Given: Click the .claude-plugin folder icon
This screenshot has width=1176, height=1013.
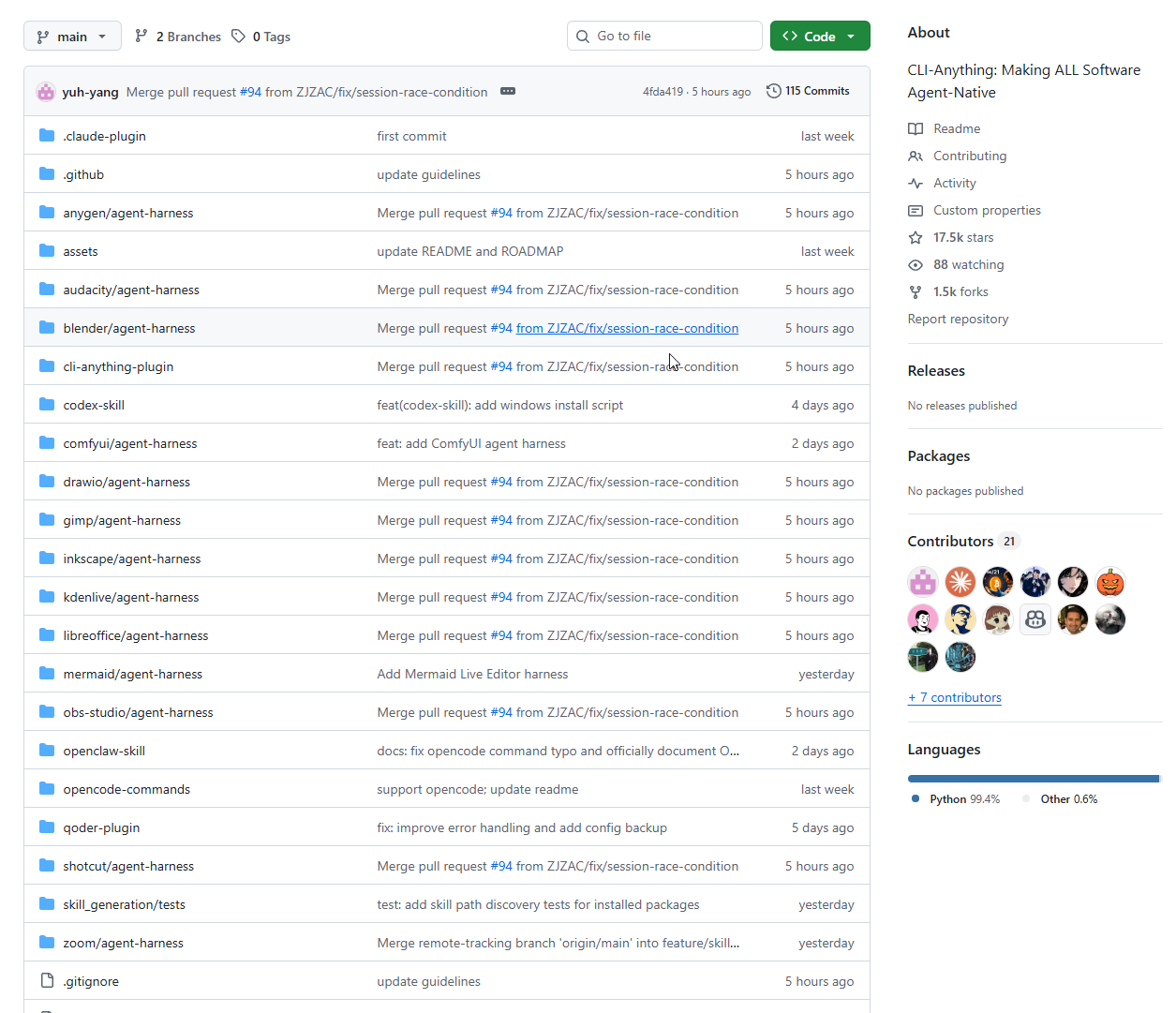Looking at the screenshot, I should 47,136.
